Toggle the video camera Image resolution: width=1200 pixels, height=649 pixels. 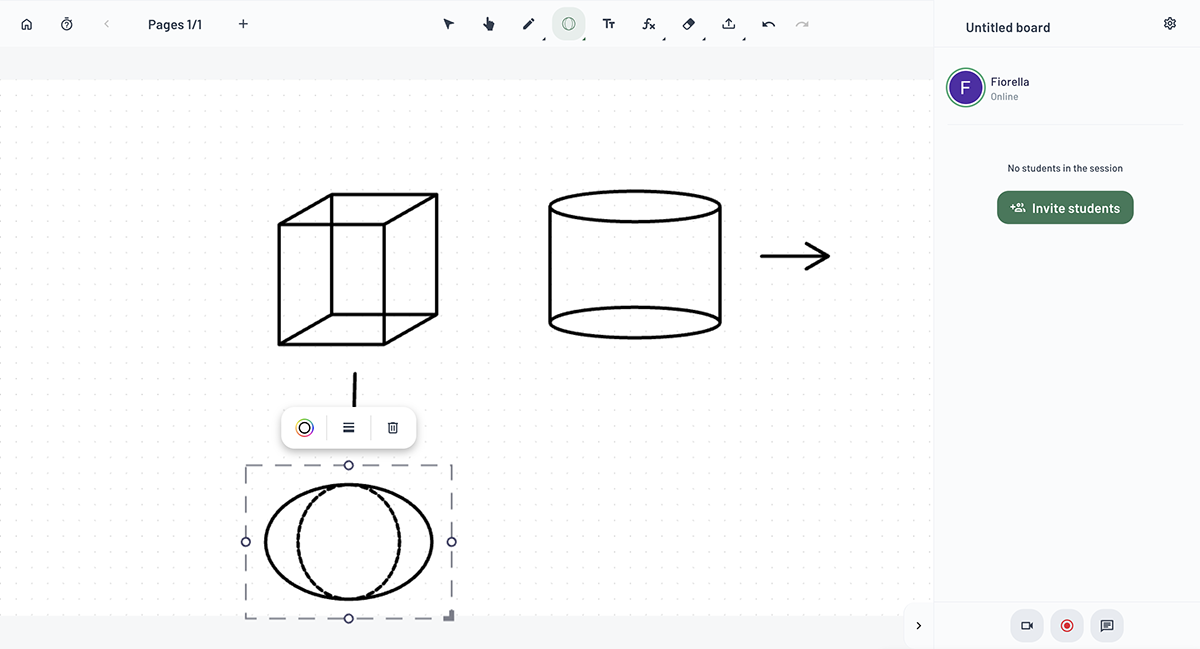1027,626
